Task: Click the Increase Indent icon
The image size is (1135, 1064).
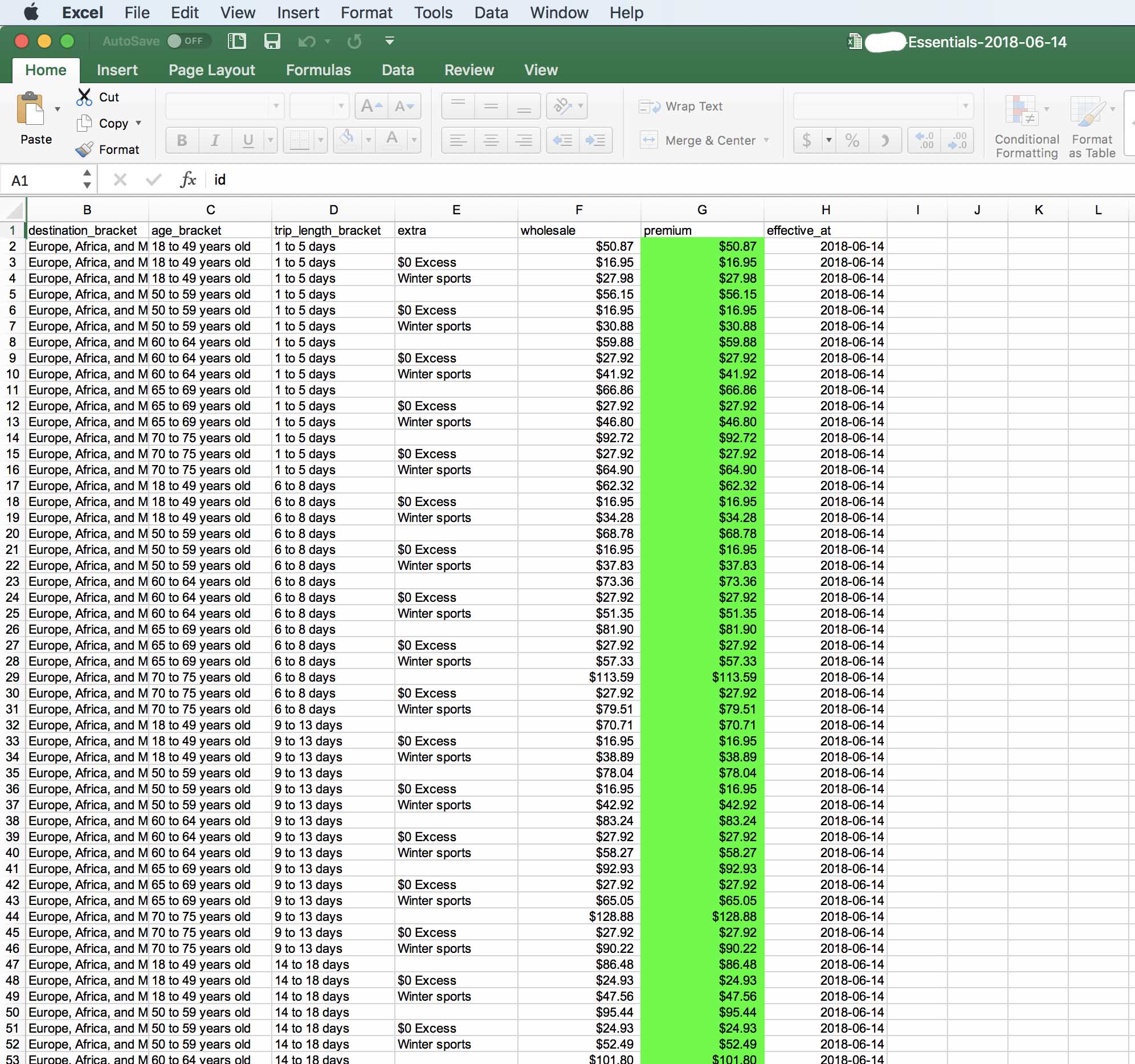Action: [x=595, y=140]
